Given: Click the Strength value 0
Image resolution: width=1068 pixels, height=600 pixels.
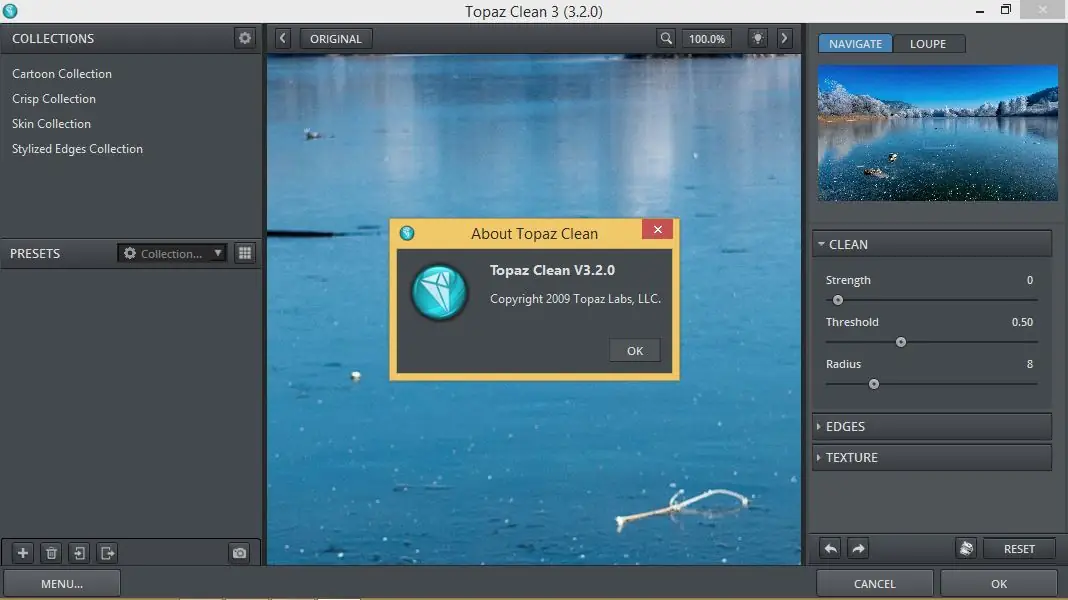Looking at the screenshot, I should point(1030,280).
